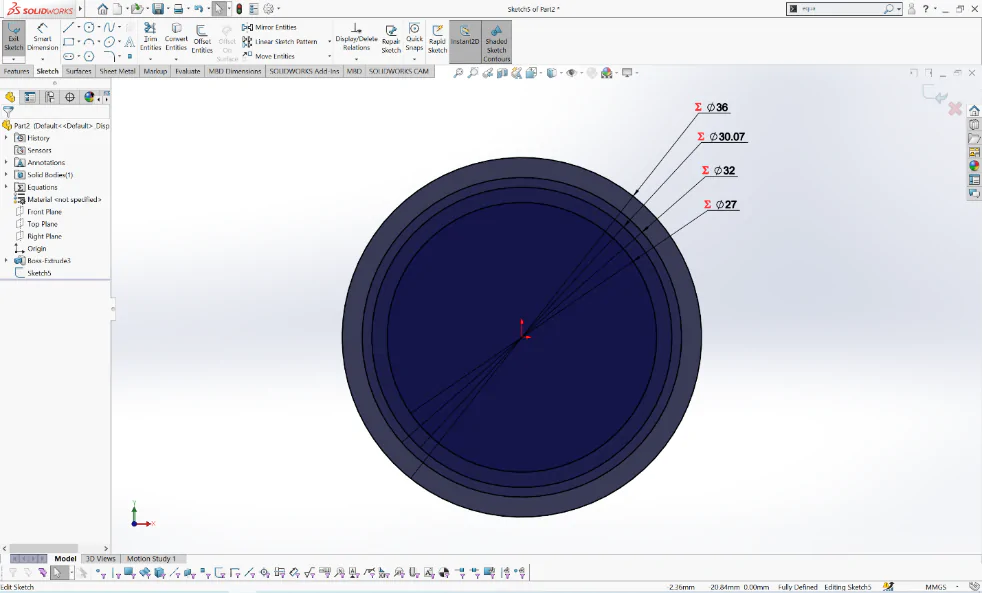Toggle the Select cursor tool in the title bar
The width and height of the screenshot is (982, 593).
point(219,9)
